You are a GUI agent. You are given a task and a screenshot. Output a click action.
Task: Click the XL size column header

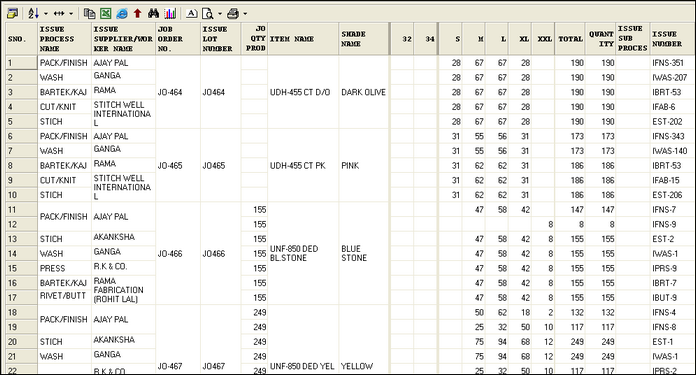[520, 39]
